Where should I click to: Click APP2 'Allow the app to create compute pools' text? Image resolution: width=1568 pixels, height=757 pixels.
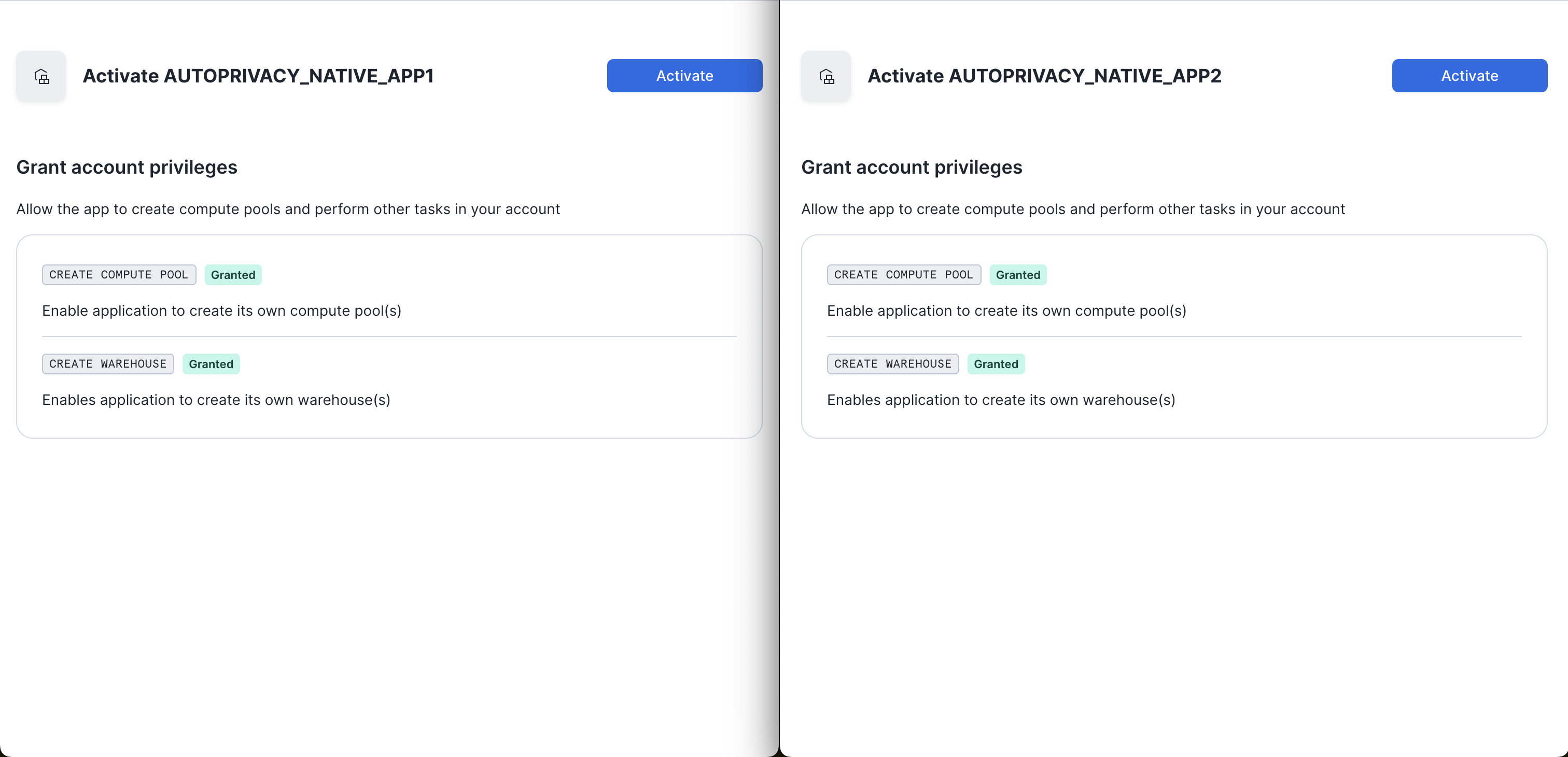tap(1072, 209)
